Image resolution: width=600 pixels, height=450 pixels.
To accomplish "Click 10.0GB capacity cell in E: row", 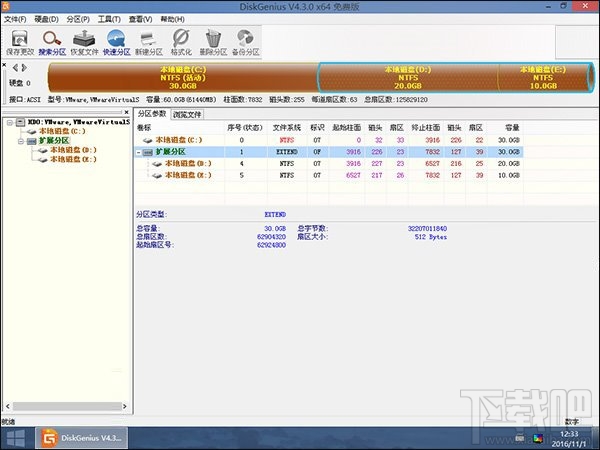I will click(509, 175).
